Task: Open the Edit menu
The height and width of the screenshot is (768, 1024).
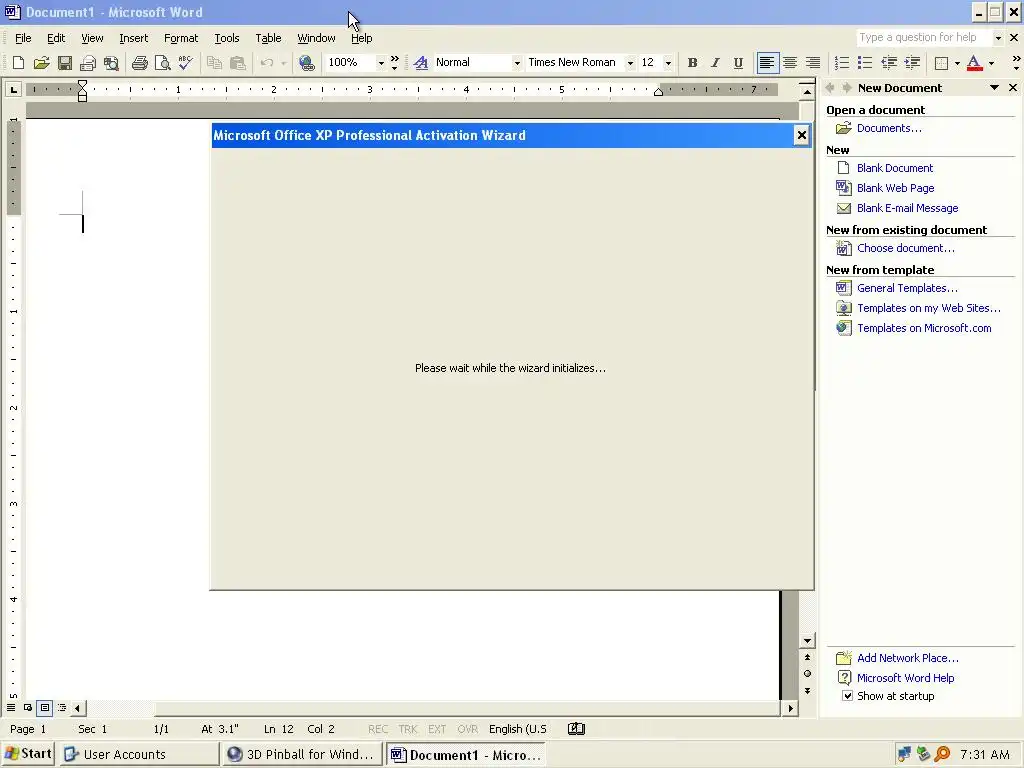Action: [x=56, y=38]
